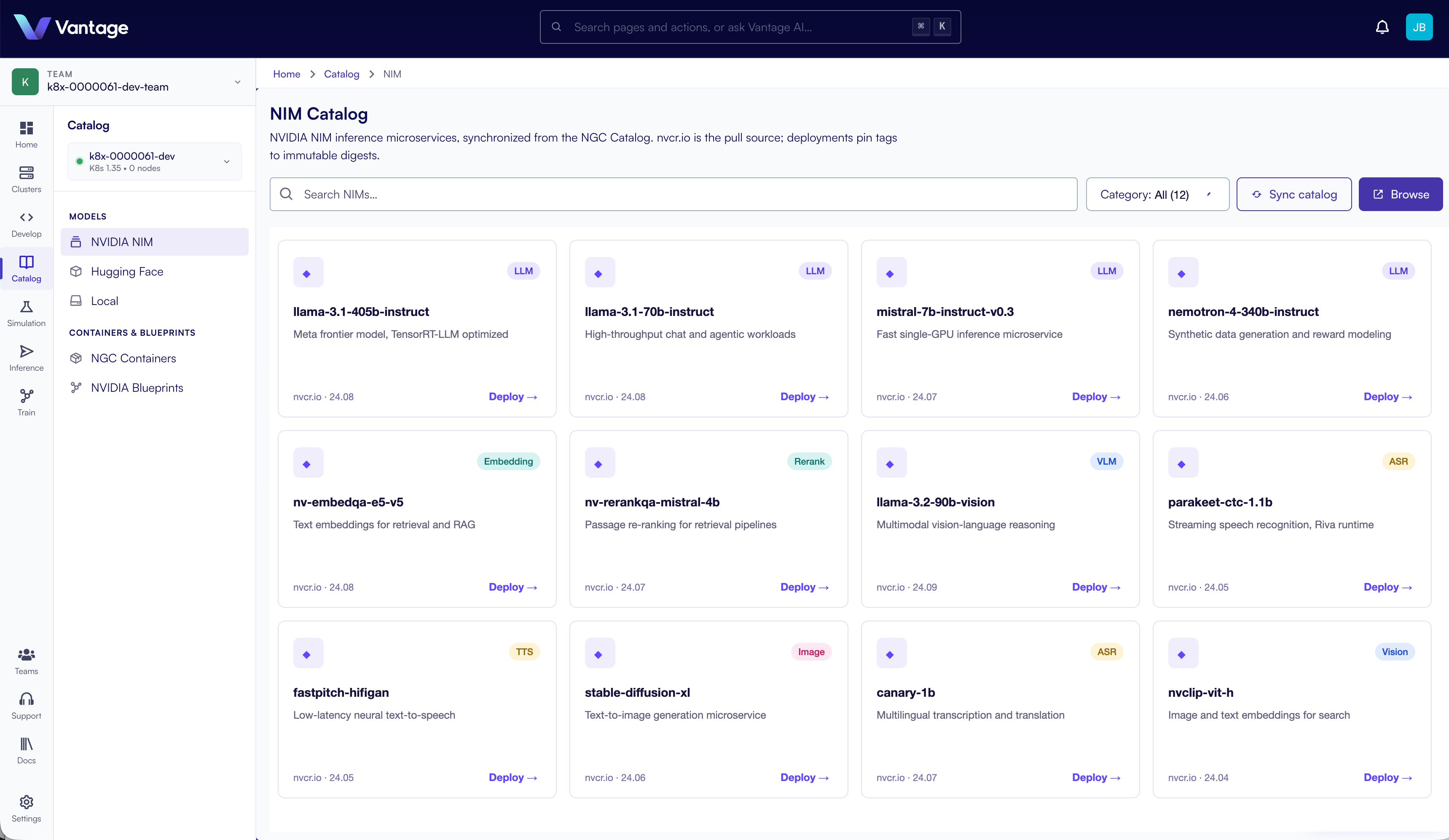The height and width of the screenshot is (840, 1449).
Task: Click the Vantage logo
Action: [x=71, y=27]
